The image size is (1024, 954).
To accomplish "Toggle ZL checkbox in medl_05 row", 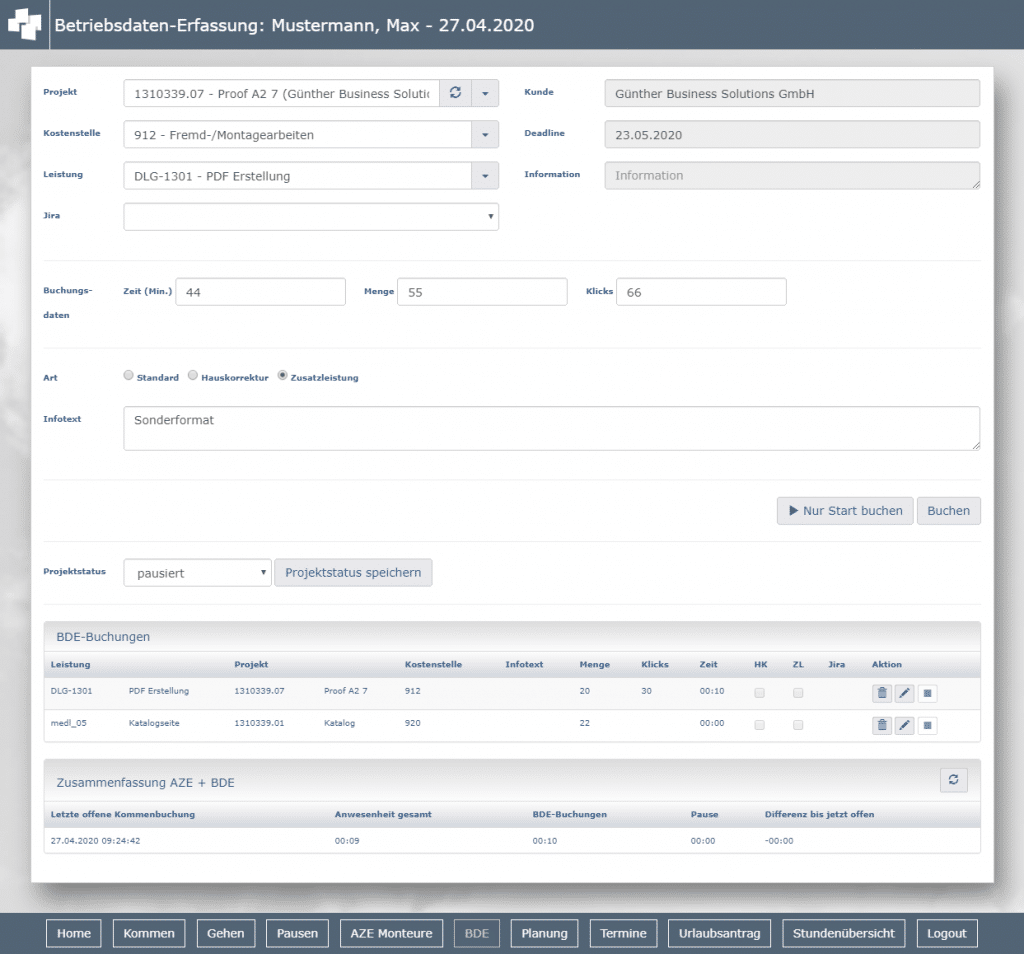I will click(798, 725).
